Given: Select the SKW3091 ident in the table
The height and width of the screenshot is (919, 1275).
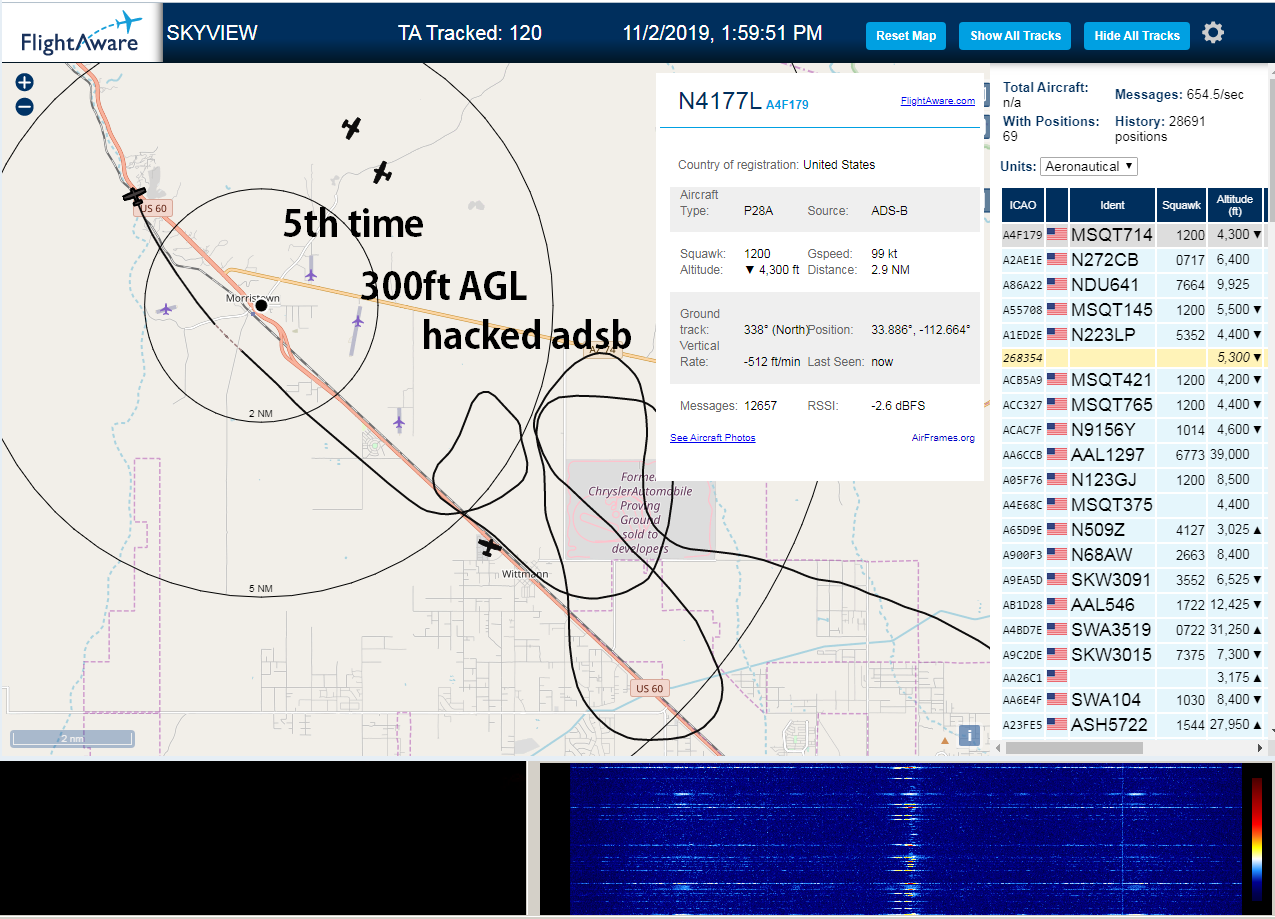Looking at the screenshot, I should 1111,580.
